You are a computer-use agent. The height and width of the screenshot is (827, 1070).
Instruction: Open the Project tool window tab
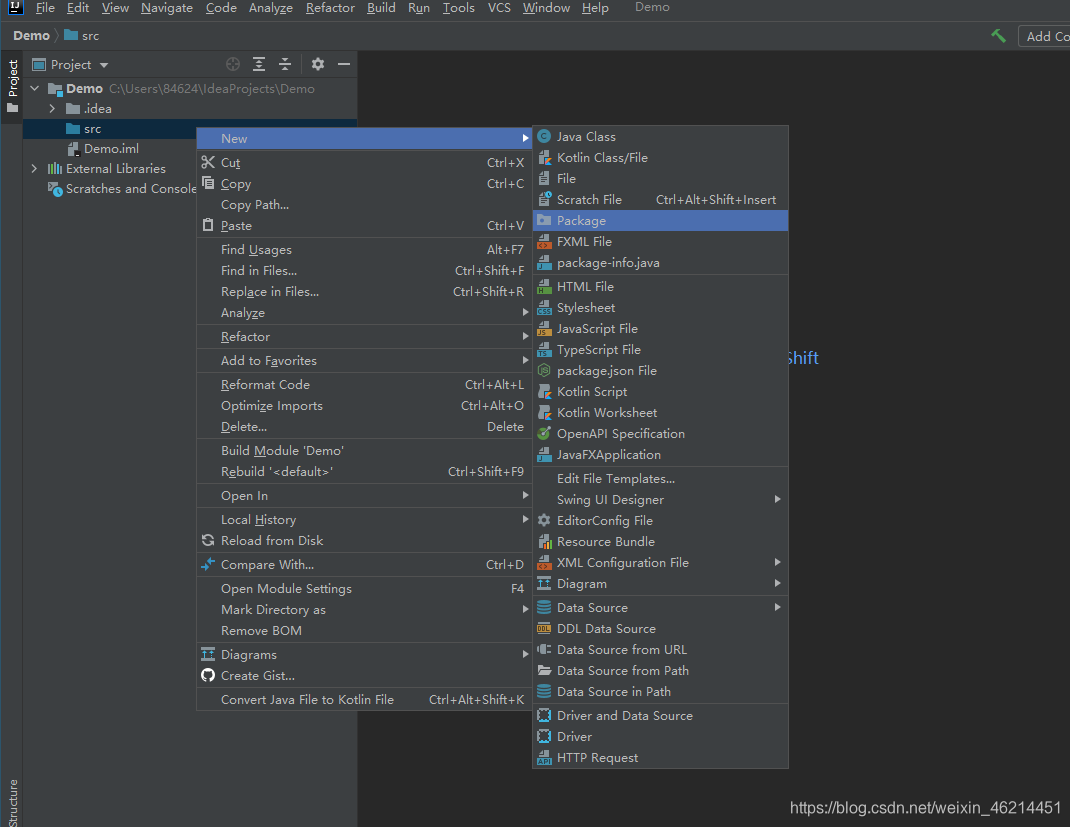tap(12, 87)
